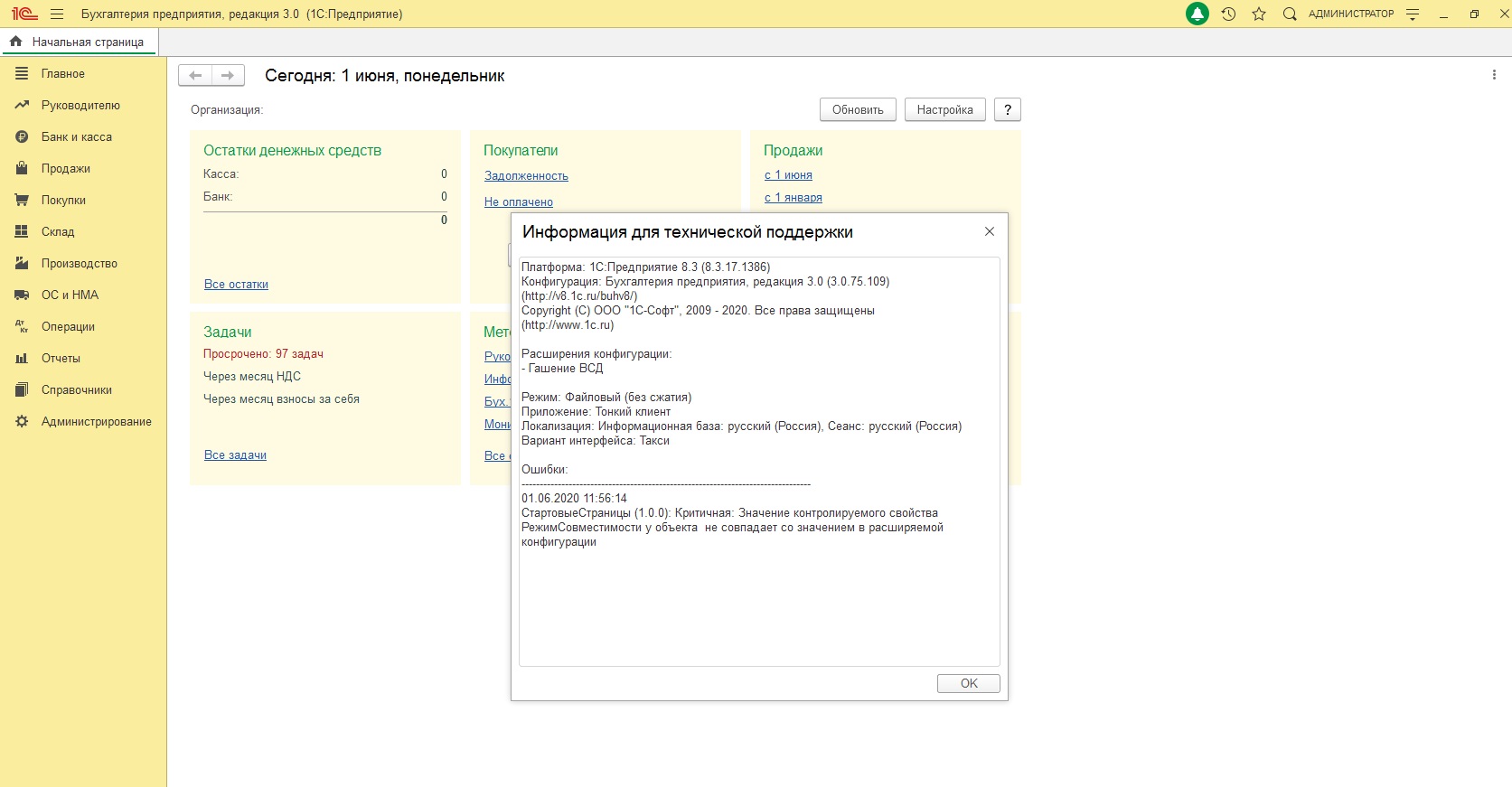Click the Отчеты bar chart icon
This screenshot has height=787, width=1512.
22,358
